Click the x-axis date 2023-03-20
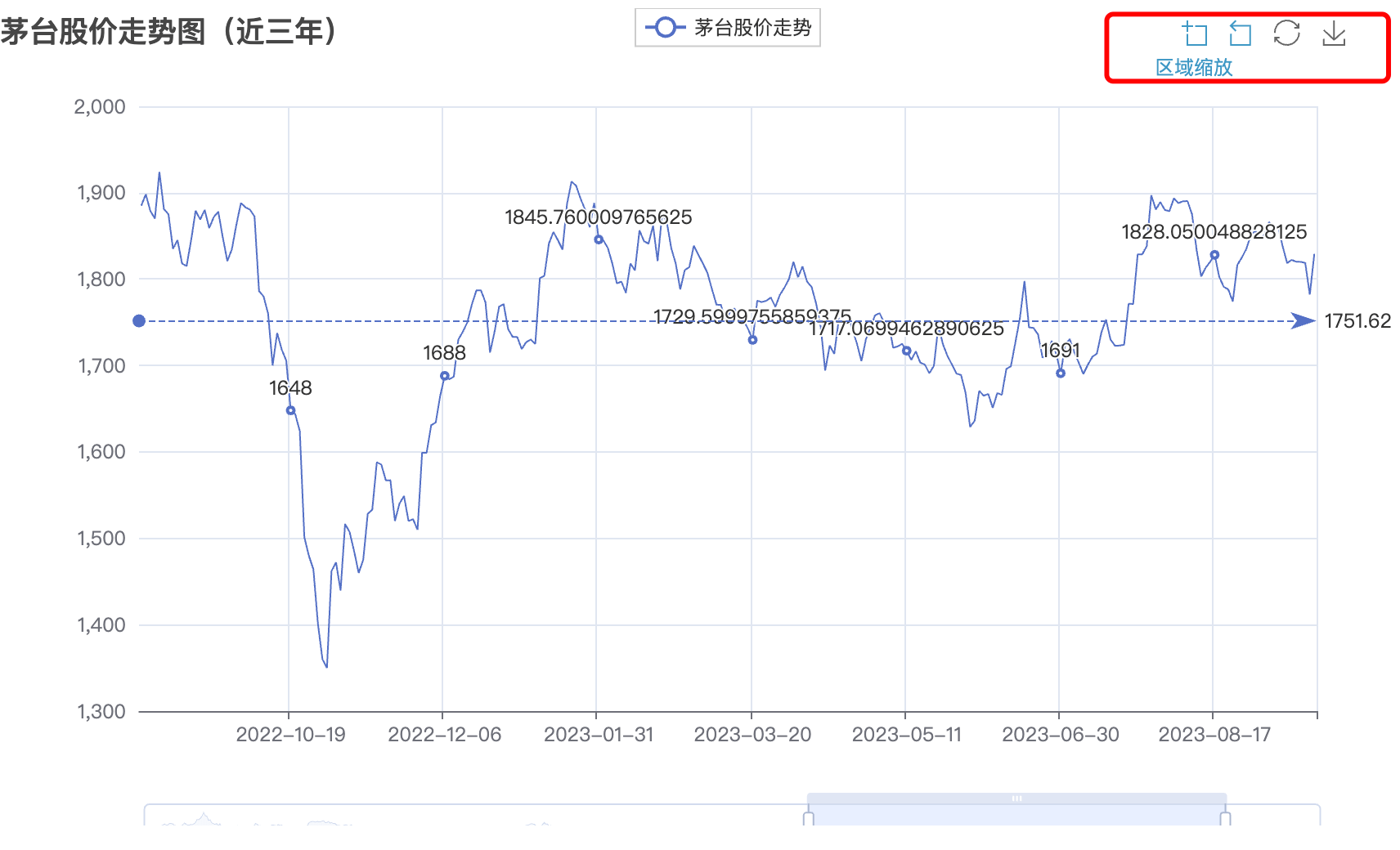The width and height of the screenshot is (1400, 850). [x=752, y=735]
